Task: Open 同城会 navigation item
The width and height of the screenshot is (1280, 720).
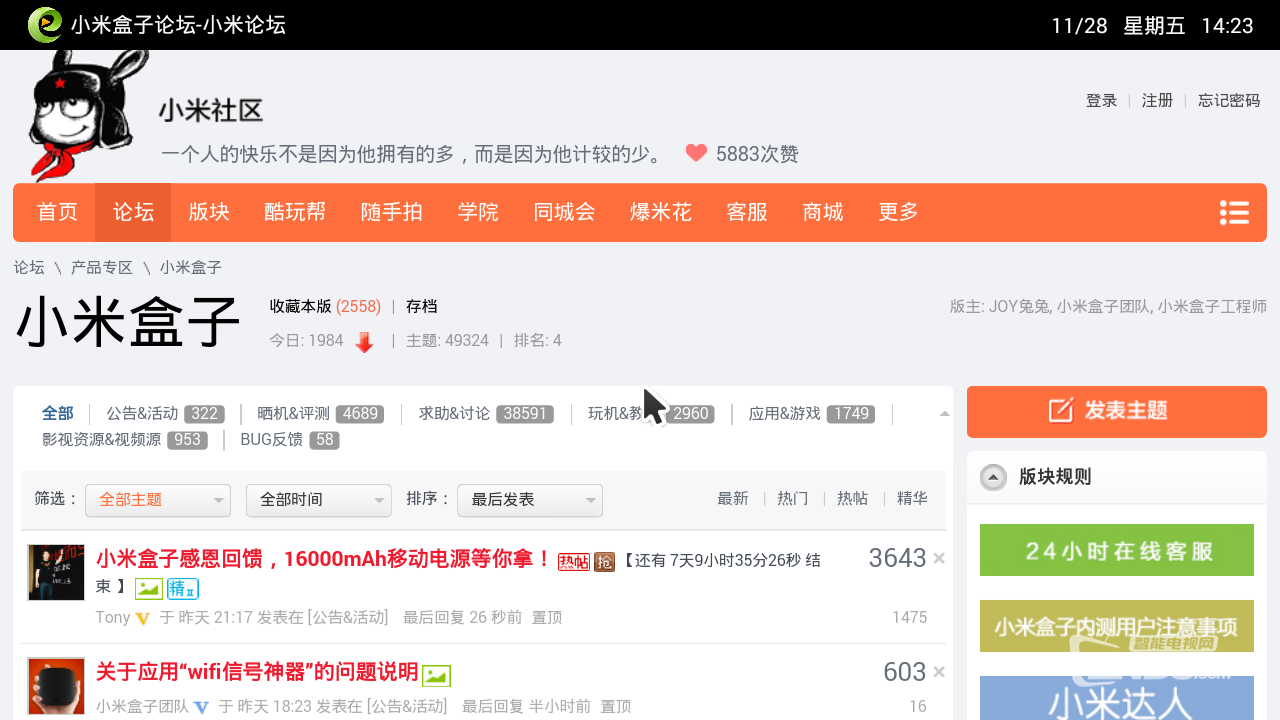Action: click(x=564, y=212)
